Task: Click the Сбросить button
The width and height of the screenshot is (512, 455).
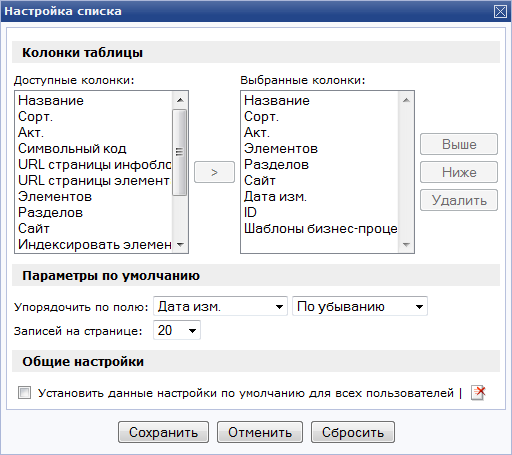Action: click(353, 432)
